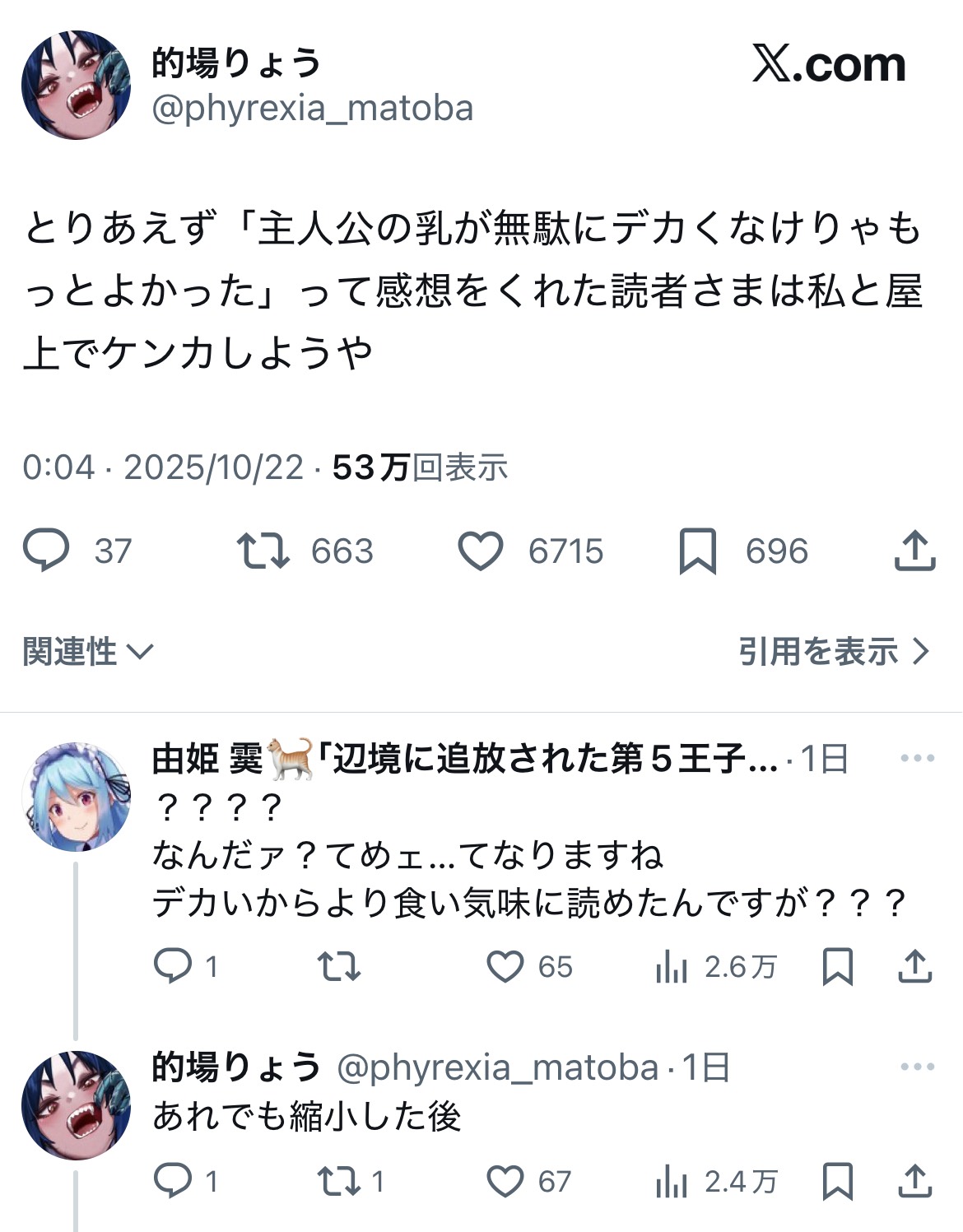Like the main post with 6715 likes
The height and width of the screenshot is (1232, 963).
481,551
